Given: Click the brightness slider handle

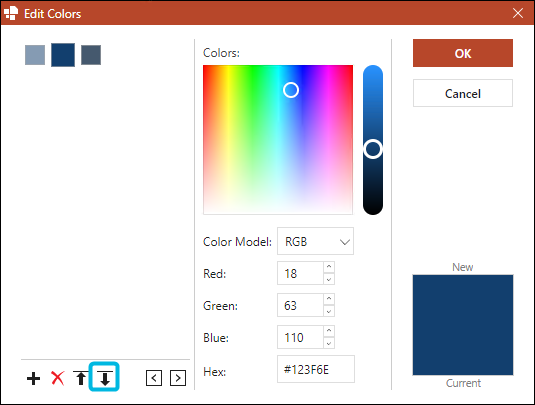Looking at the screenshot, I should 373,149.
